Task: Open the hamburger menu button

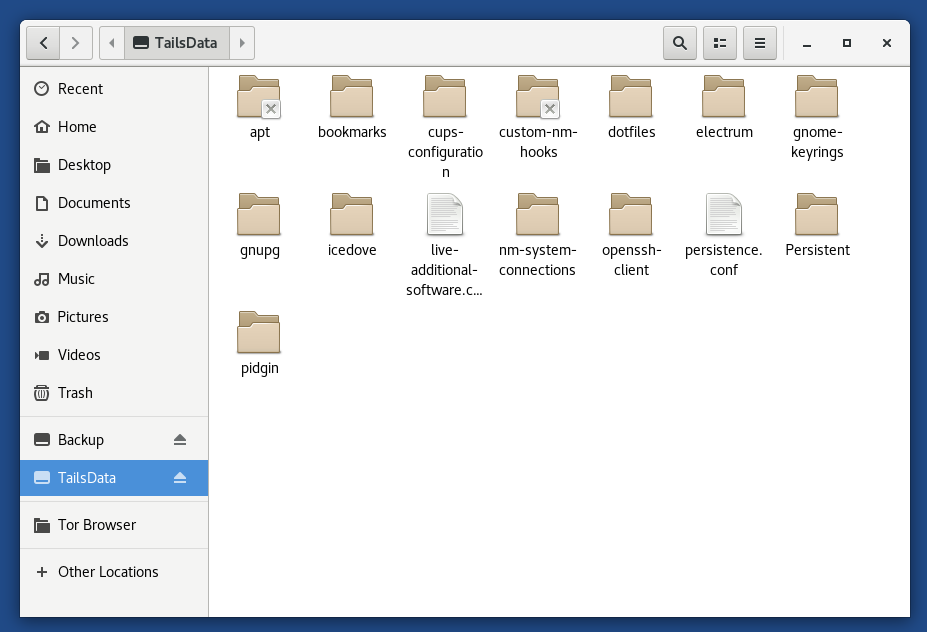Action: point(760,43)
